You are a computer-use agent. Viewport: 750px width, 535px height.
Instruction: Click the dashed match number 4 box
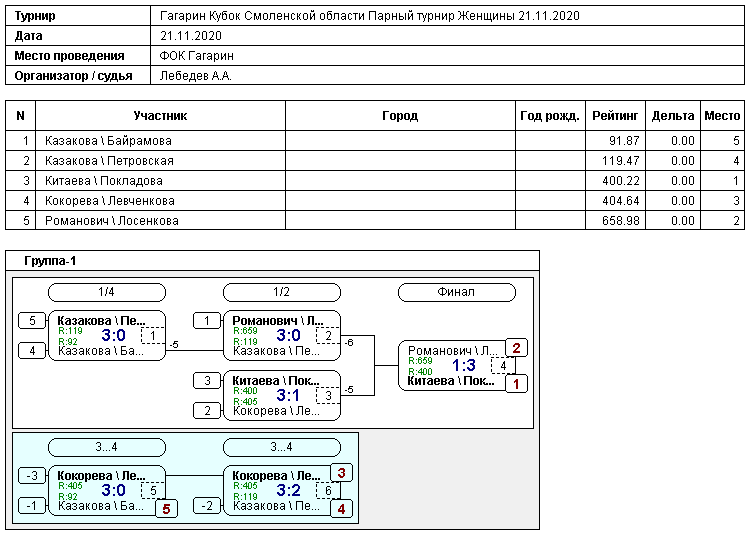(503, 366)
